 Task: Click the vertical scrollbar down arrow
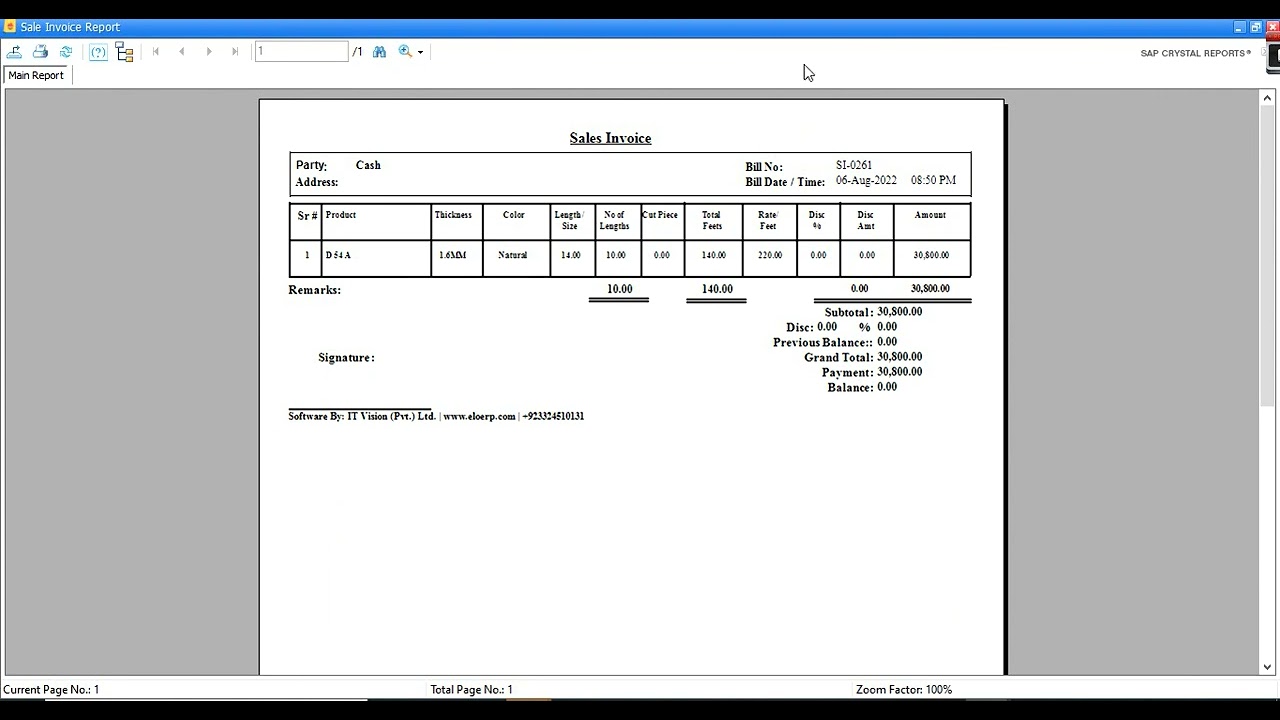coord(1268,667)
